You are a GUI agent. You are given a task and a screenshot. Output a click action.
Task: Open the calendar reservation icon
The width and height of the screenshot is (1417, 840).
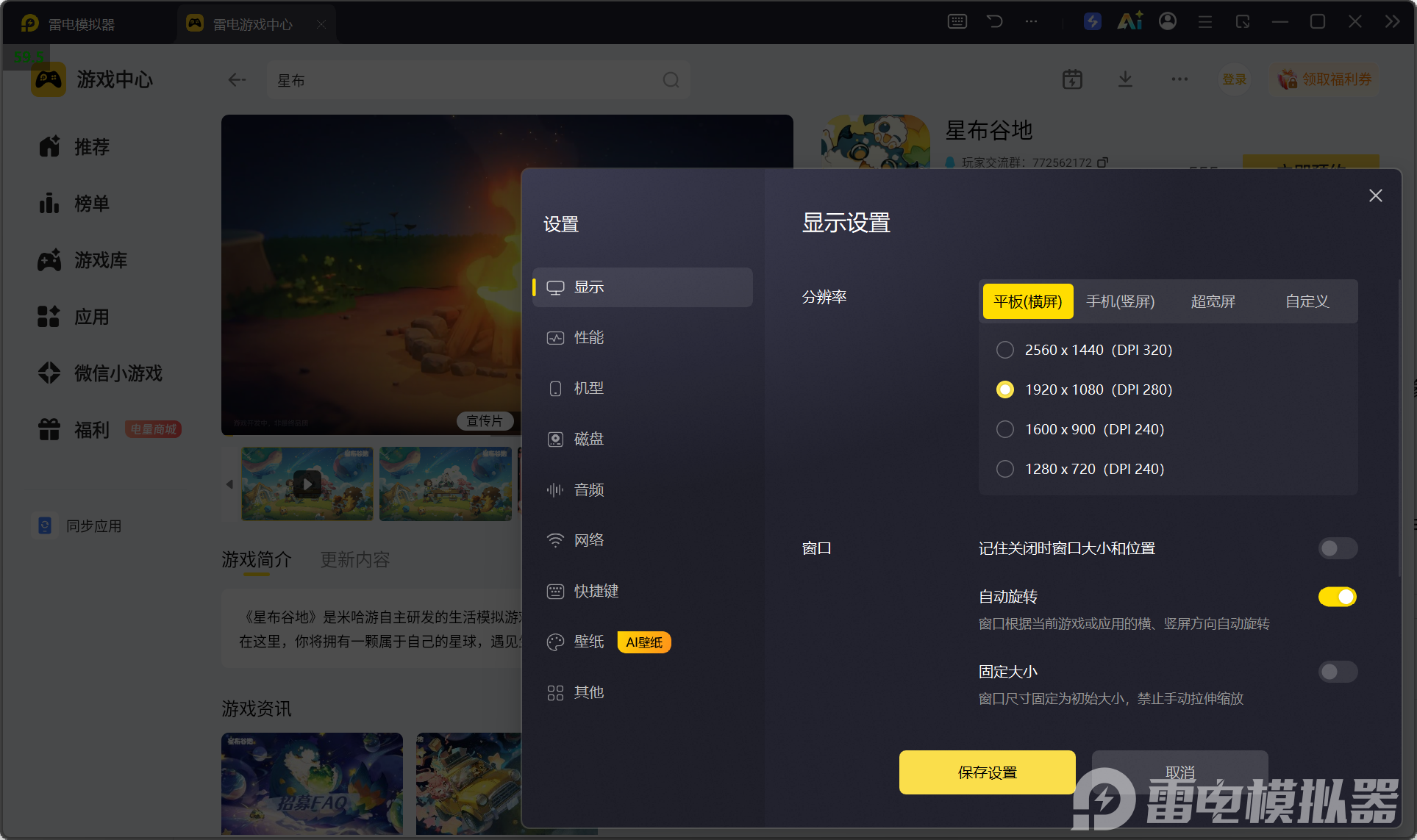click(1073, 79)
